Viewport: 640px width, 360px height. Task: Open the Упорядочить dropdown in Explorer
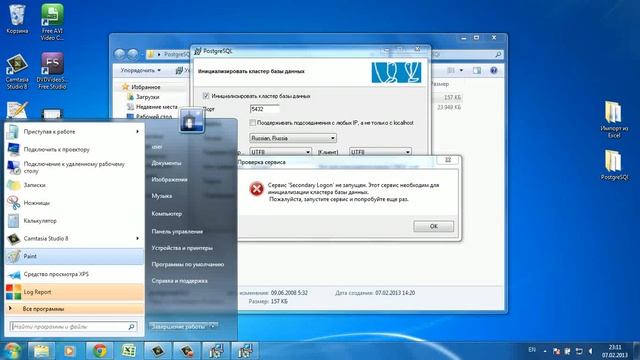click(x=140, y=71)
